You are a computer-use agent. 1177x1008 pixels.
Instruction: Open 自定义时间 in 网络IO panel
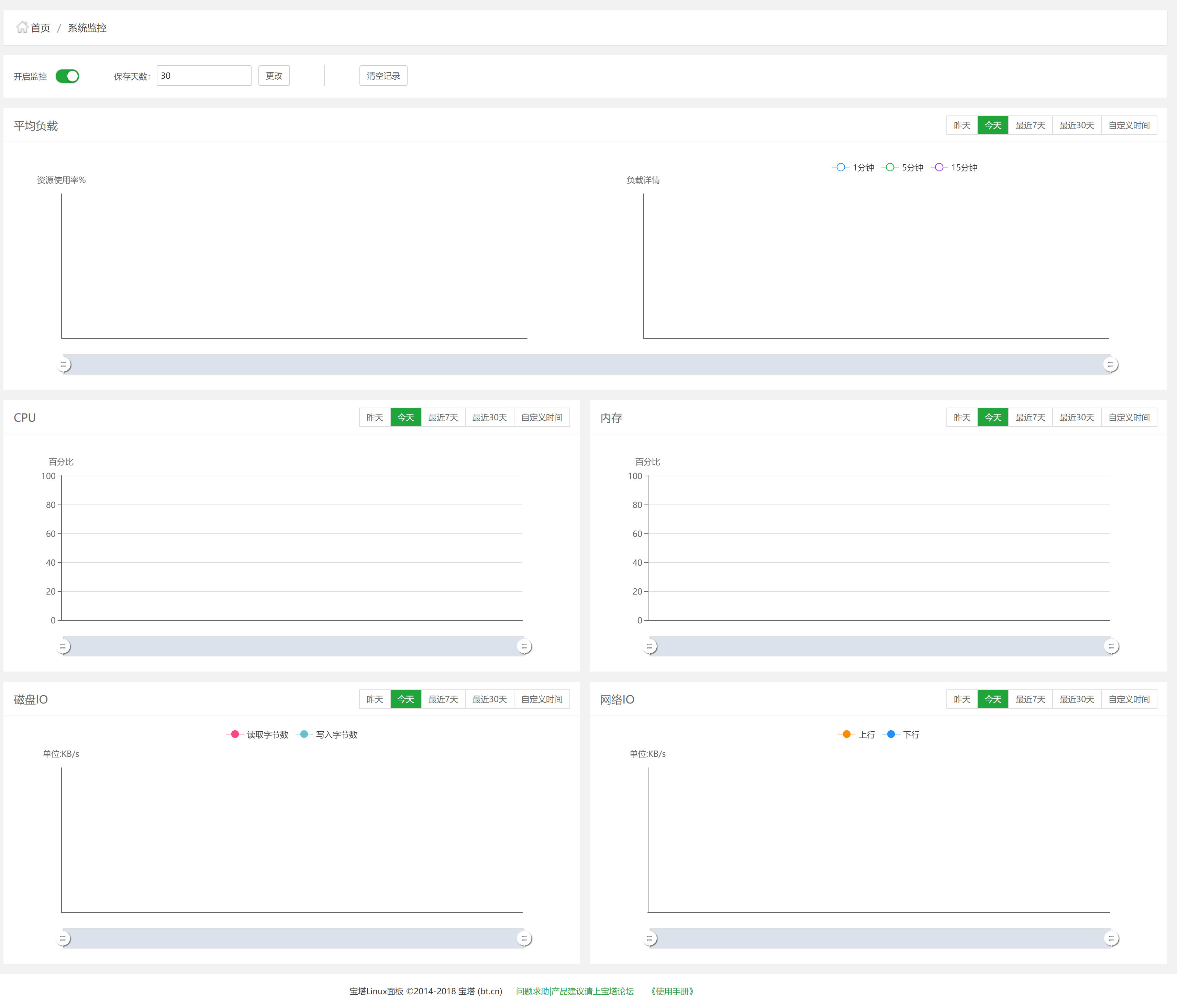(x=1129, y=699)
